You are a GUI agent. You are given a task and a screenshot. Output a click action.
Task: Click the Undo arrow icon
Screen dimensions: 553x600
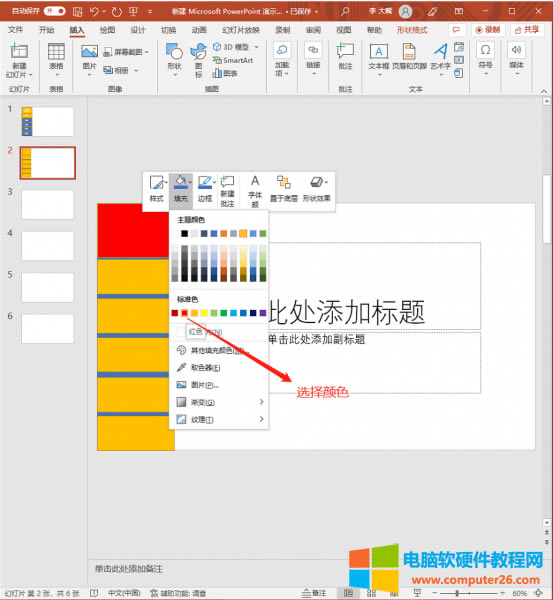click(x=94, y=11)
